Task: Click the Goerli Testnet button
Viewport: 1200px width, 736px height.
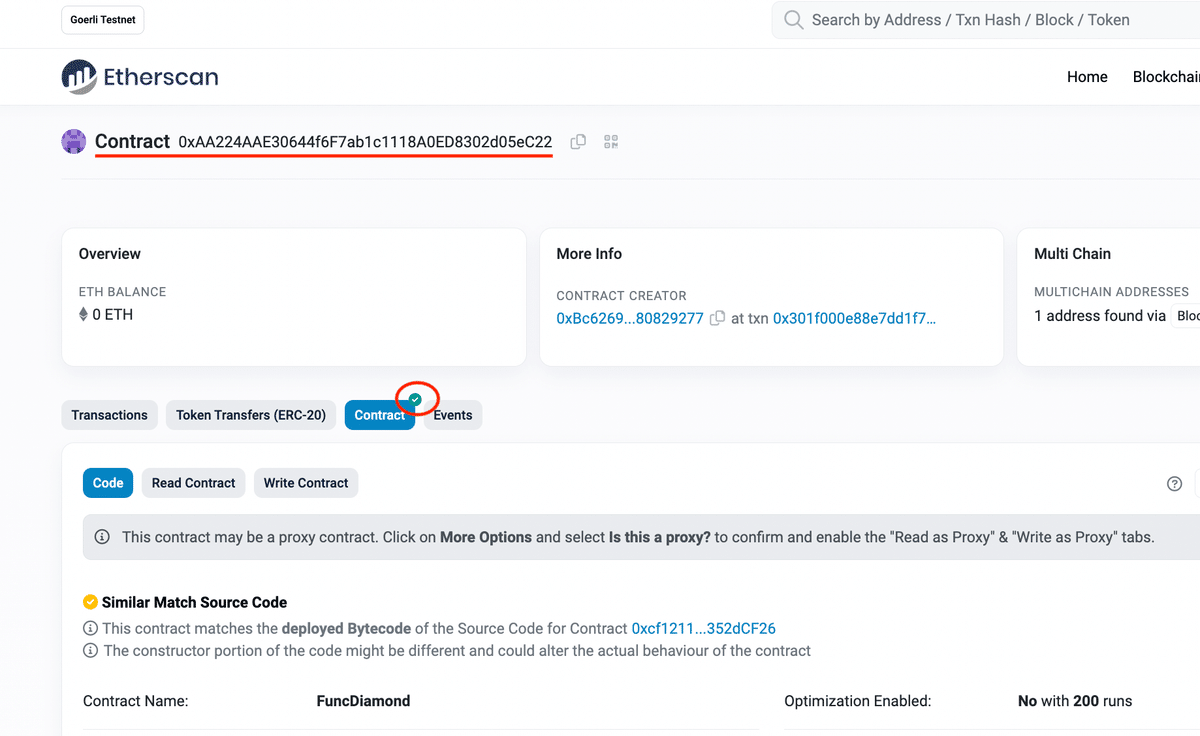Action: coord(103,20)
